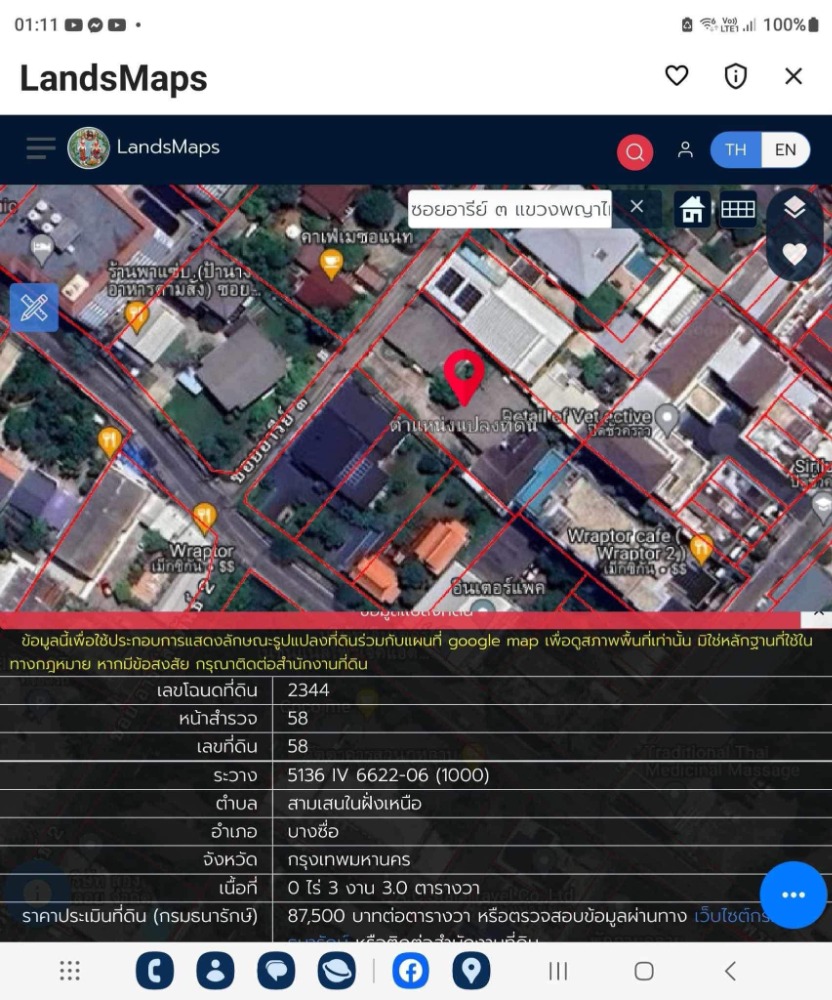Open the user account profile icon

[x=685, y=150]
